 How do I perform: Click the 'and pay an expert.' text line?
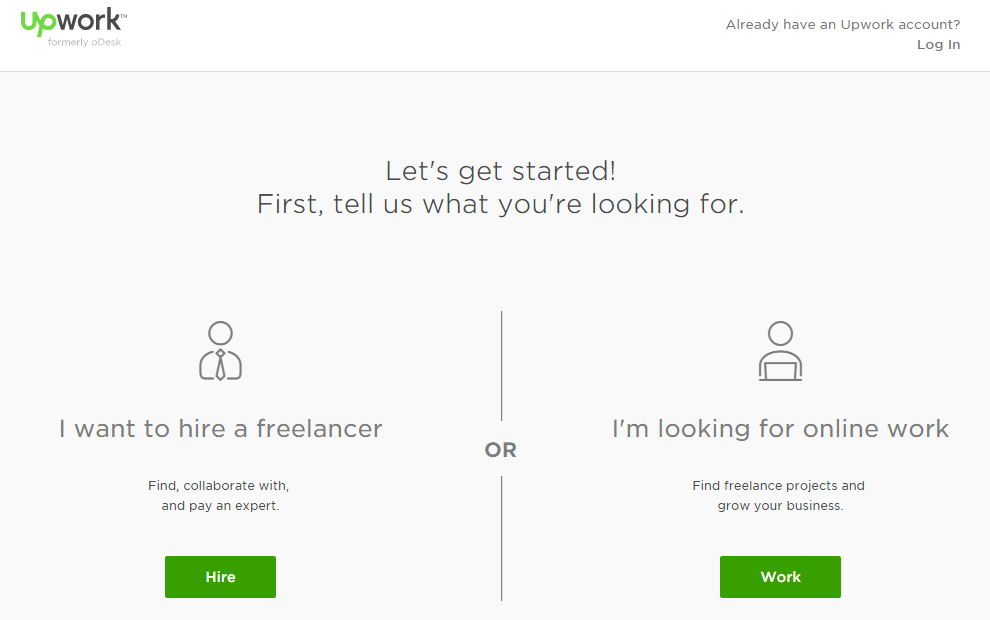click(220, 506)
